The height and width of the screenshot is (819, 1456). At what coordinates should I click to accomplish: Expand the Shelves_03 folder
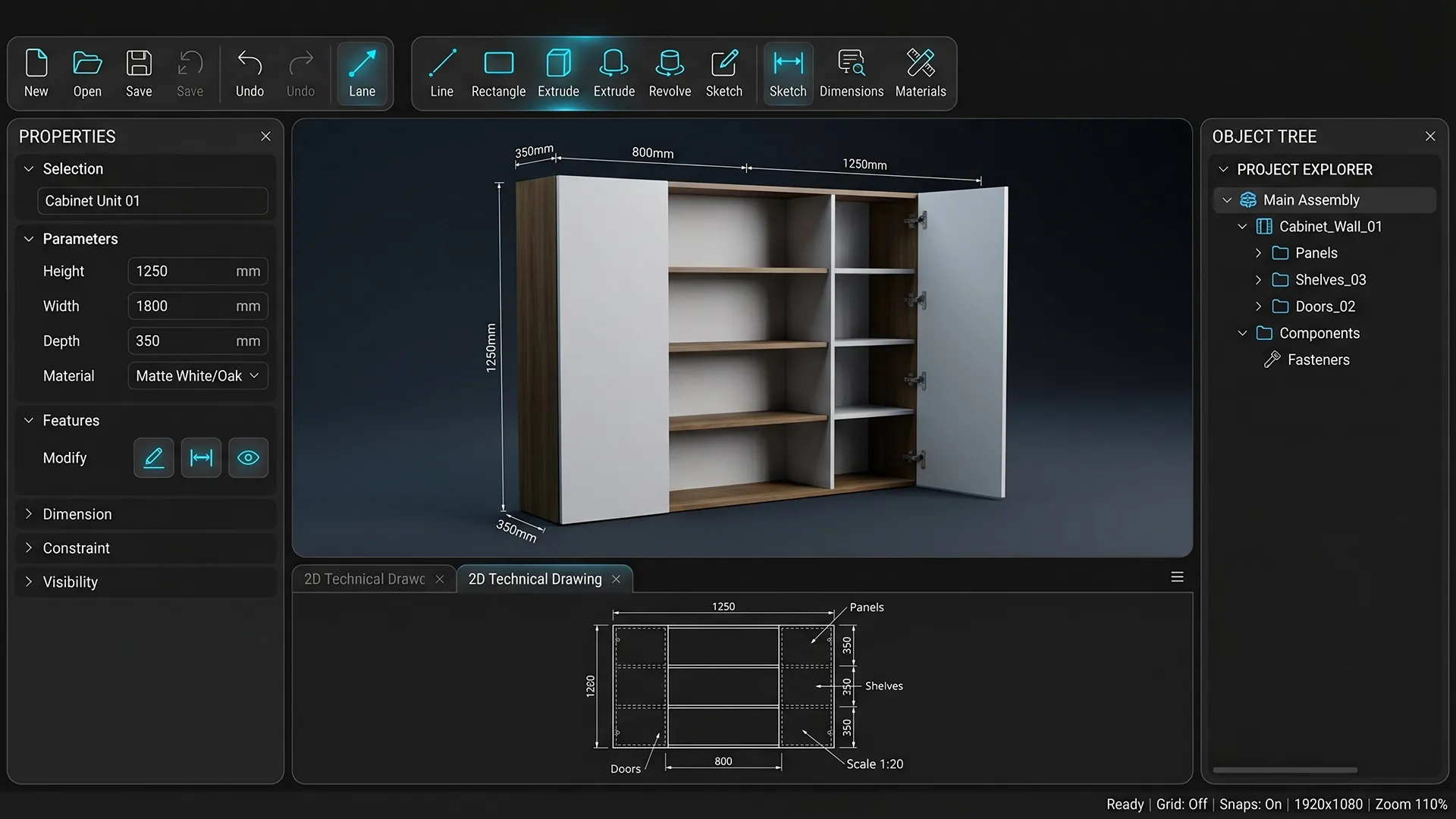coord(1258,280)
